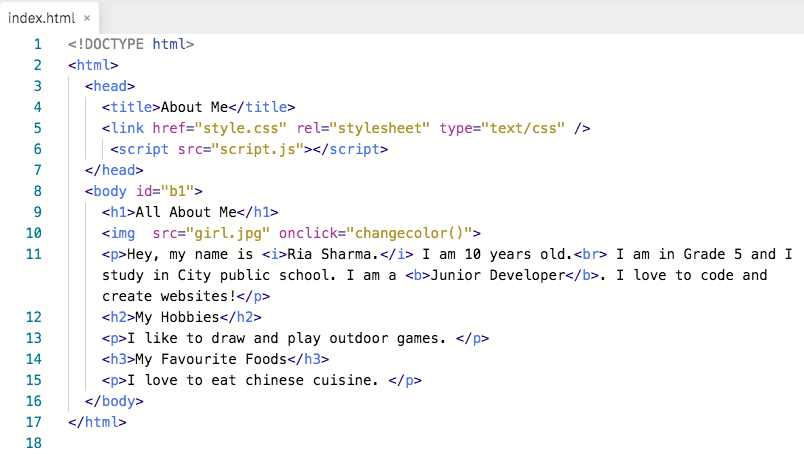Click the 'All About Me' heading text

[186, 212]
